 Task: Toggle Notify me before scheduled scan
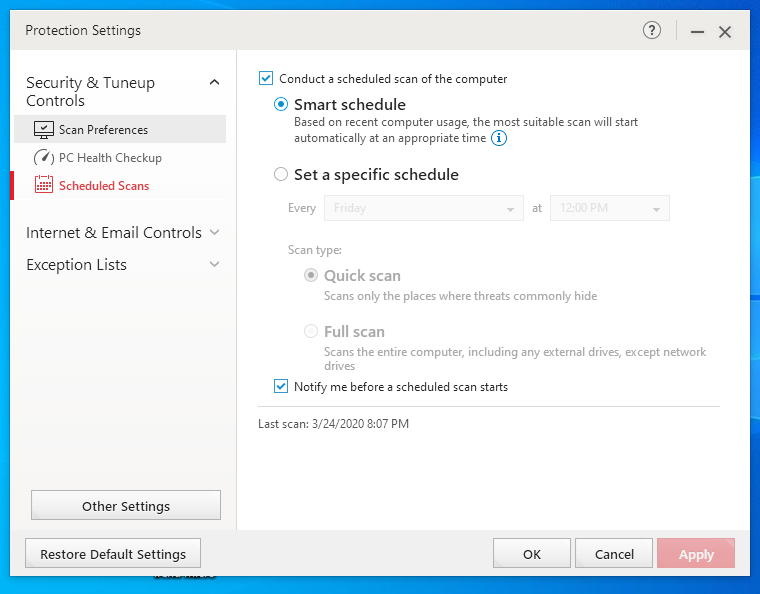281,386
